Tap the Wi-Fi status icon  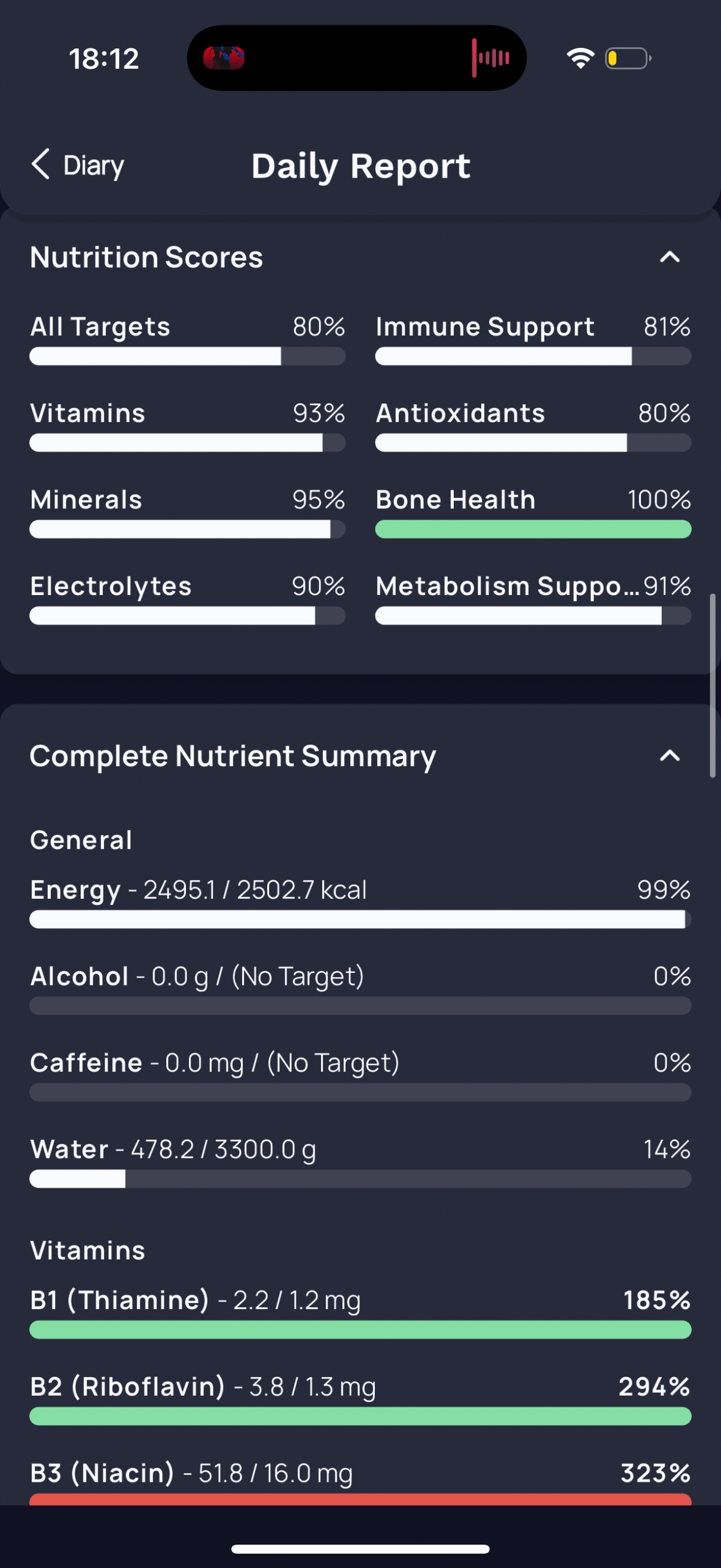[x=580, y=59]
